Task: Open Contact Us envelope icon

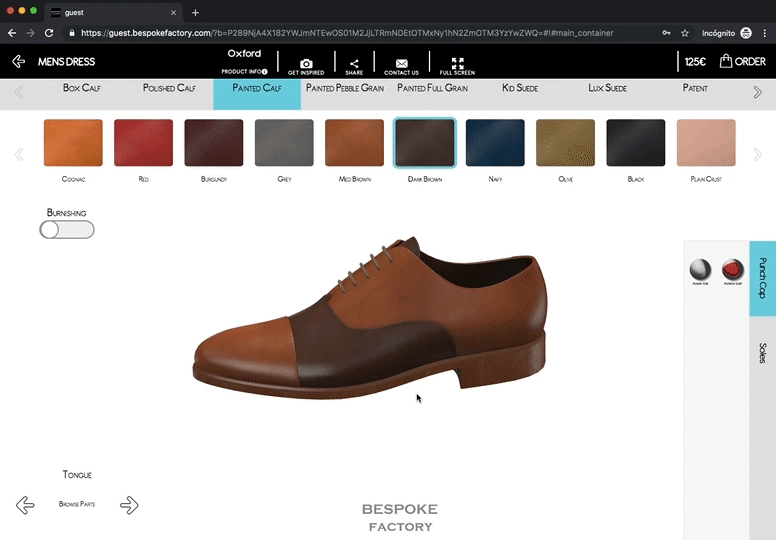Action: tap(401, 63)
